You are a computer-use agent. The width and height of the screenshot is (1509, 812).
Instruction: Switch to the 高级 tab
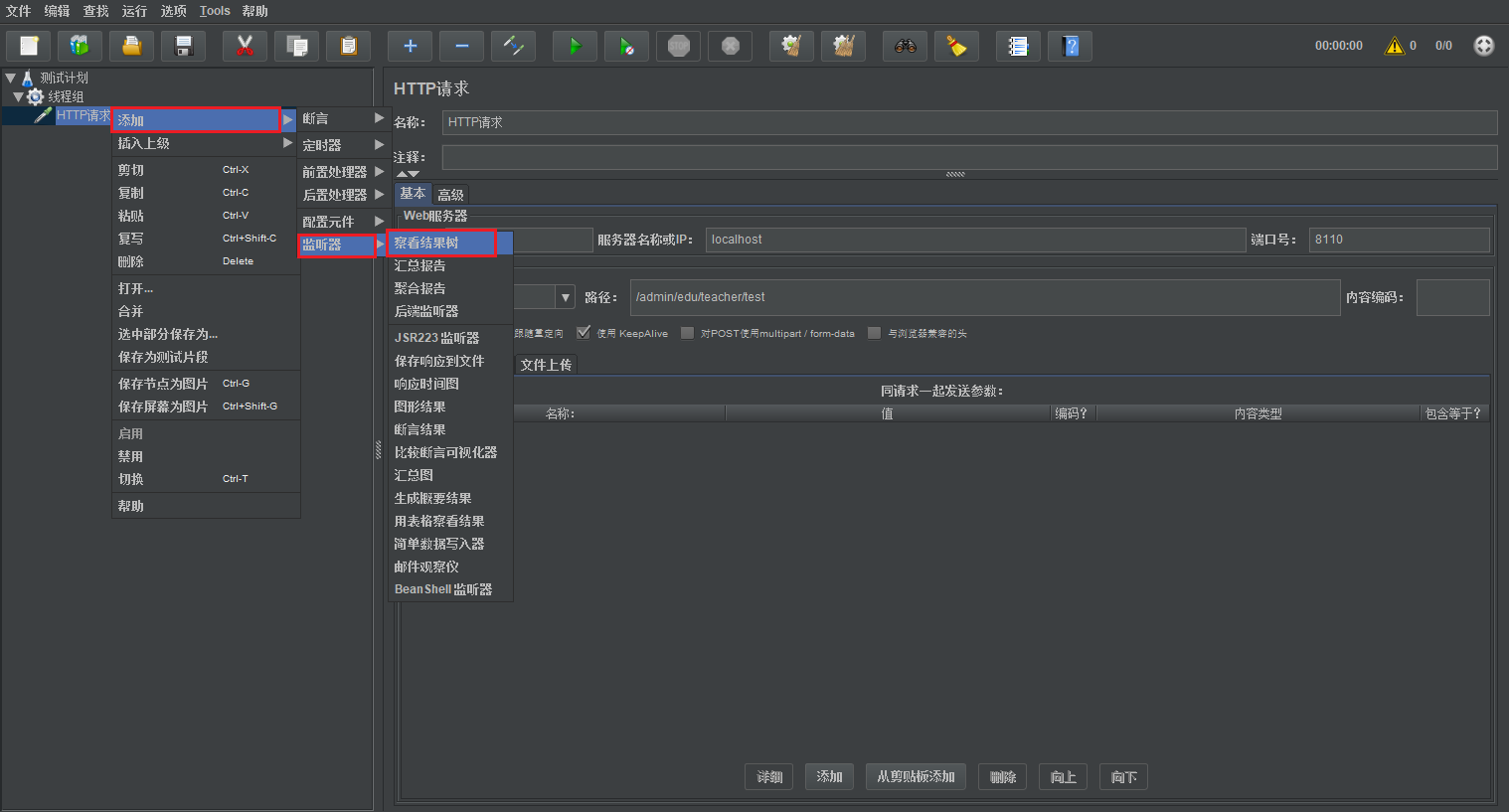pos(450,195)
